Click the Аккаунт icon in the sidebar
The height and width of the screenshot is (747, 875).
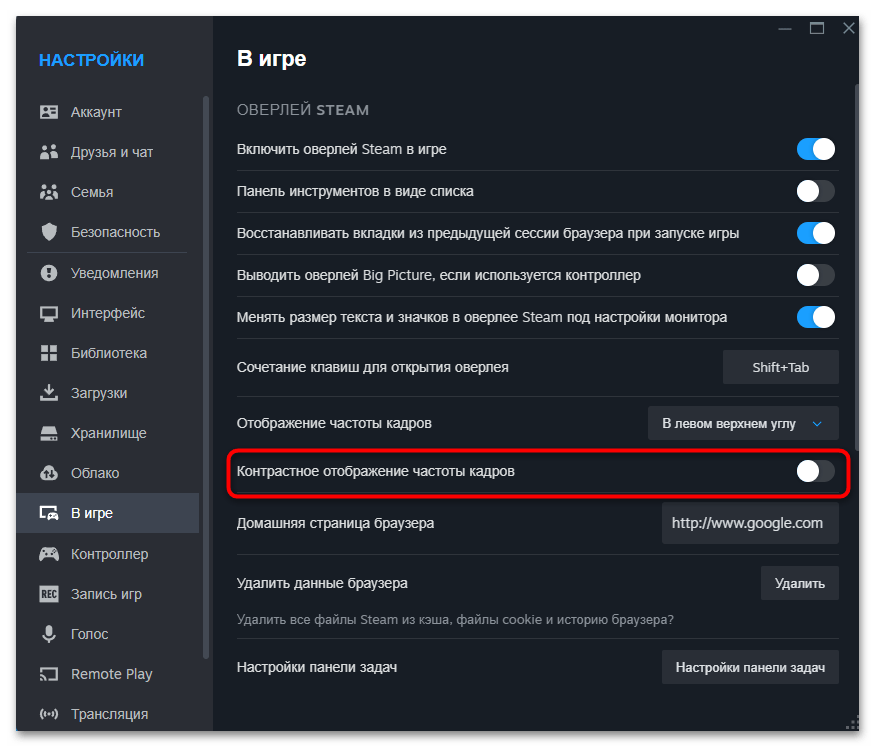pyautogui.click(x=49, y=112)
